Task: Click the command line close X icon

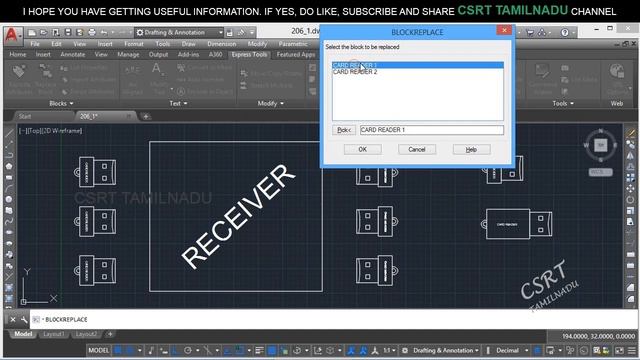Action: (13, 320)
